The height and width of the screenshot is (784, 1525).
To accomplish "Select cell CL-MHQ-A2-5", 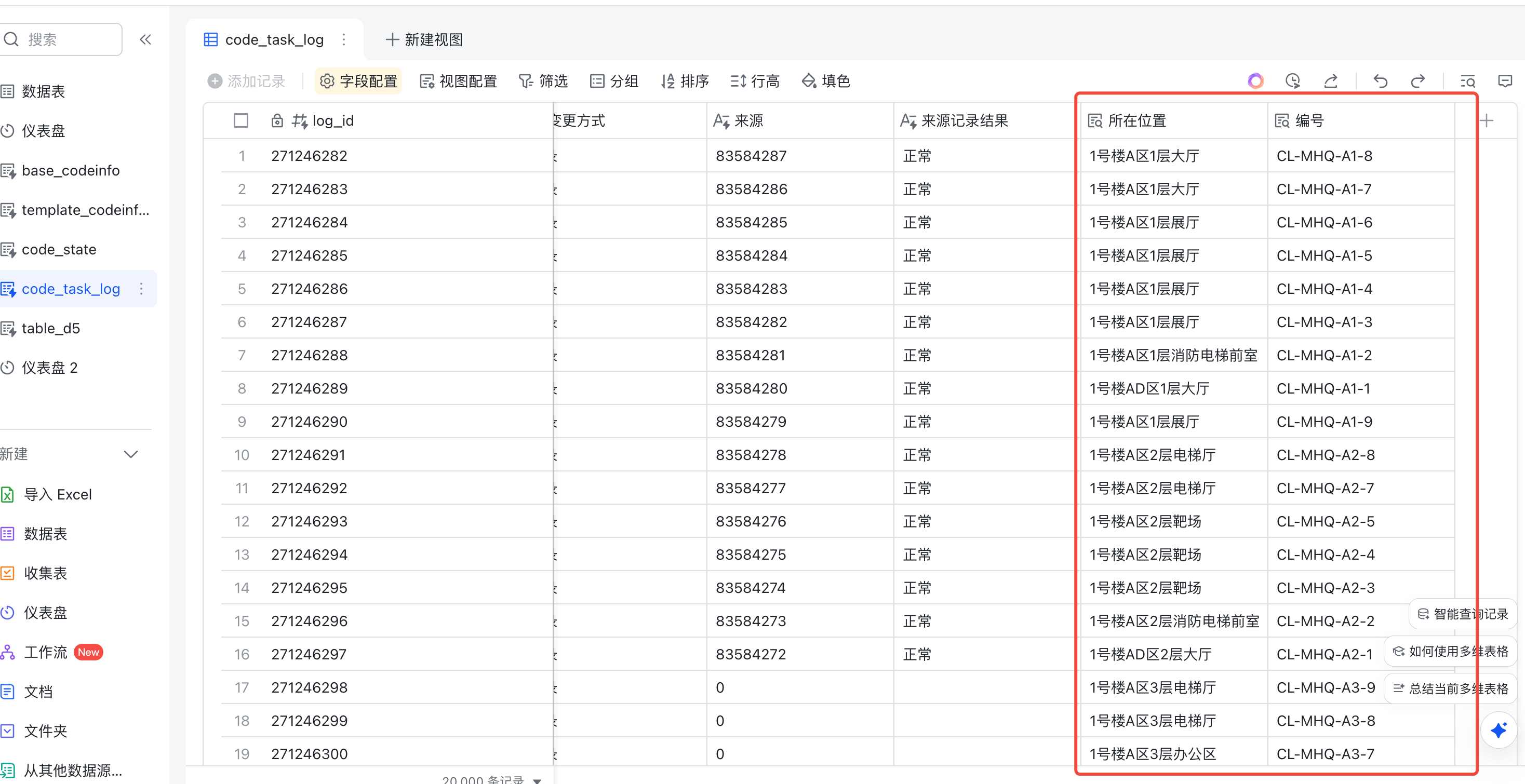I will [x=1361, y=521].
